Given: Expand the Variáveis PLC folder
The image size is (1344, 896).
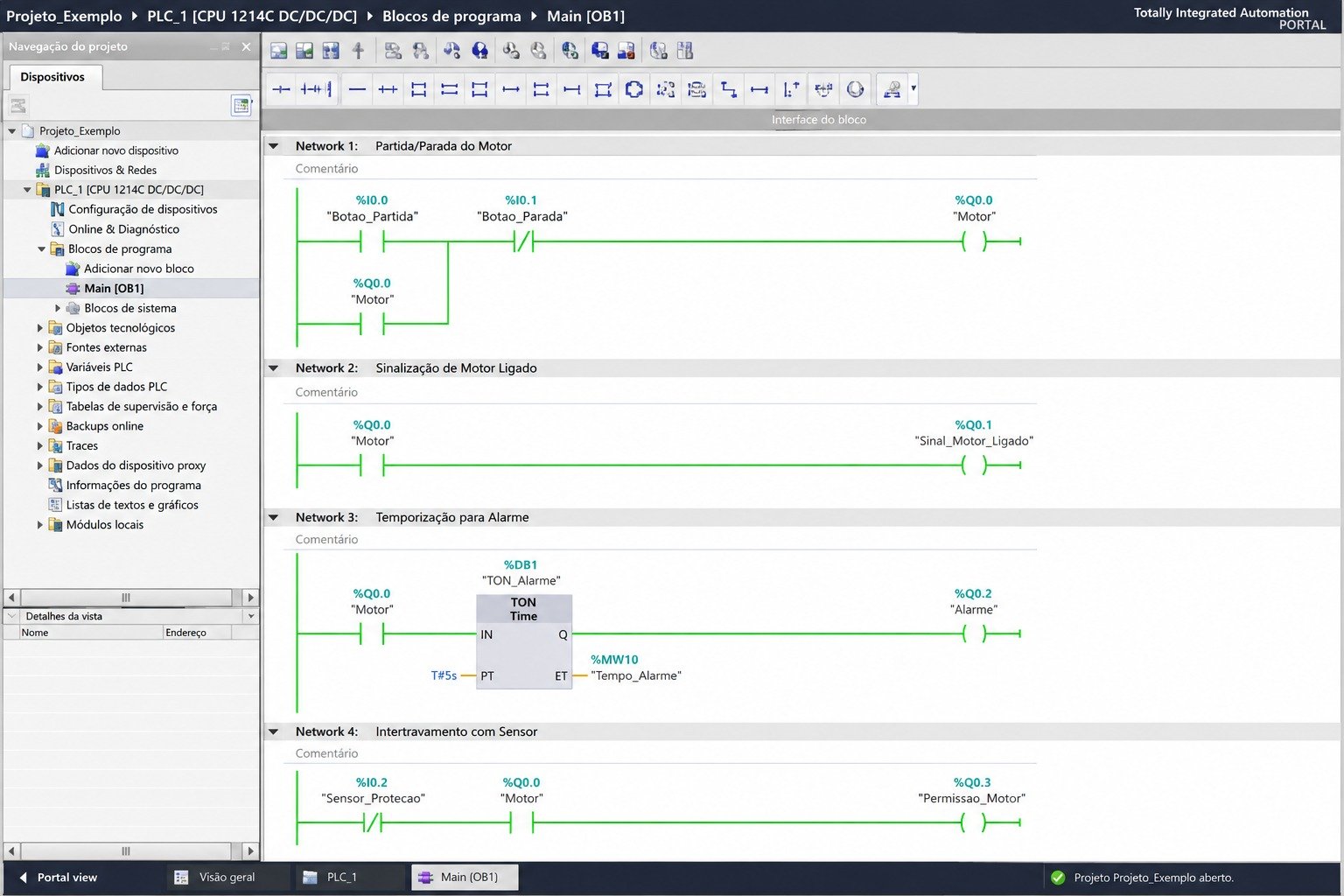Looking at the screenshot, I should point(40,367).
